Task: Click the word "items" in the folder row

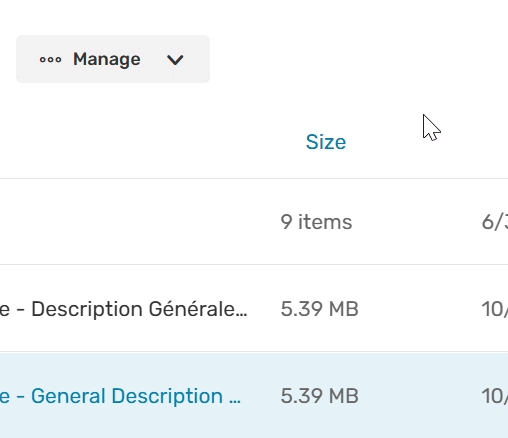Action: point(325,222)
